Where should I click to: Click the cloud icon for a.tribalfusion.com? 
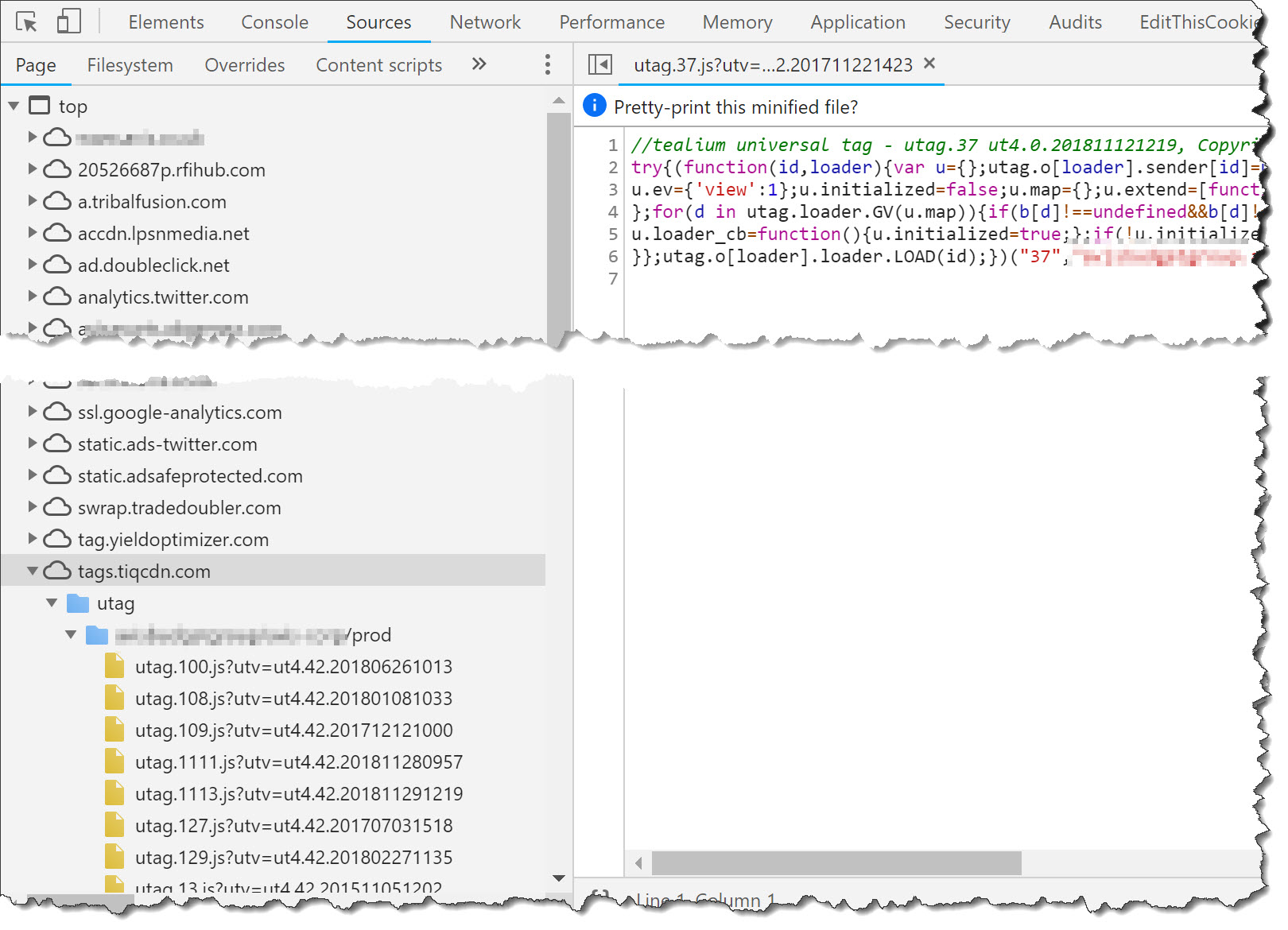pos(57,201)
